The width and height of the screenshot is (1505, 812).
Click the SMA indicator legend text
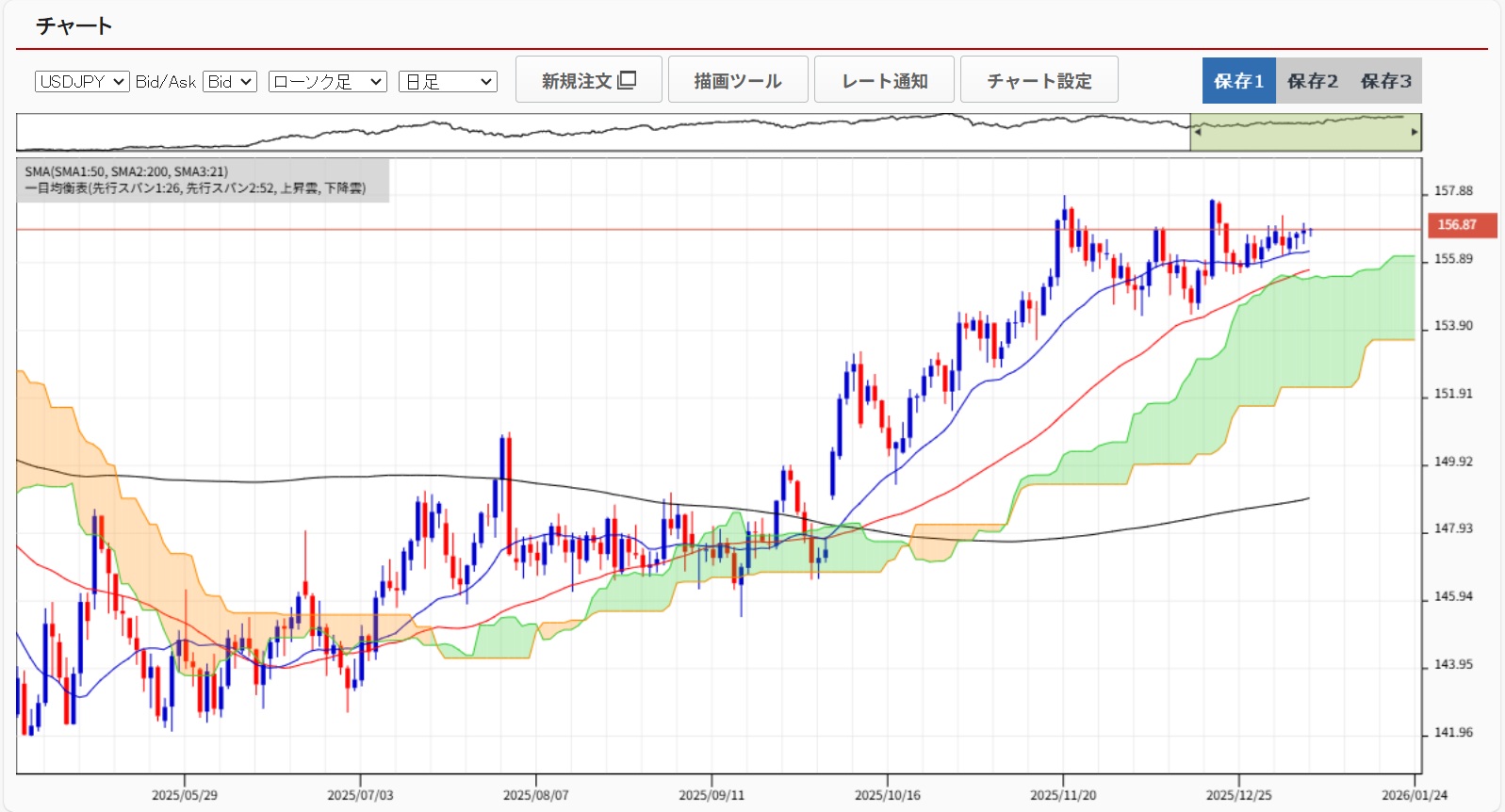[x=126, y=171]
